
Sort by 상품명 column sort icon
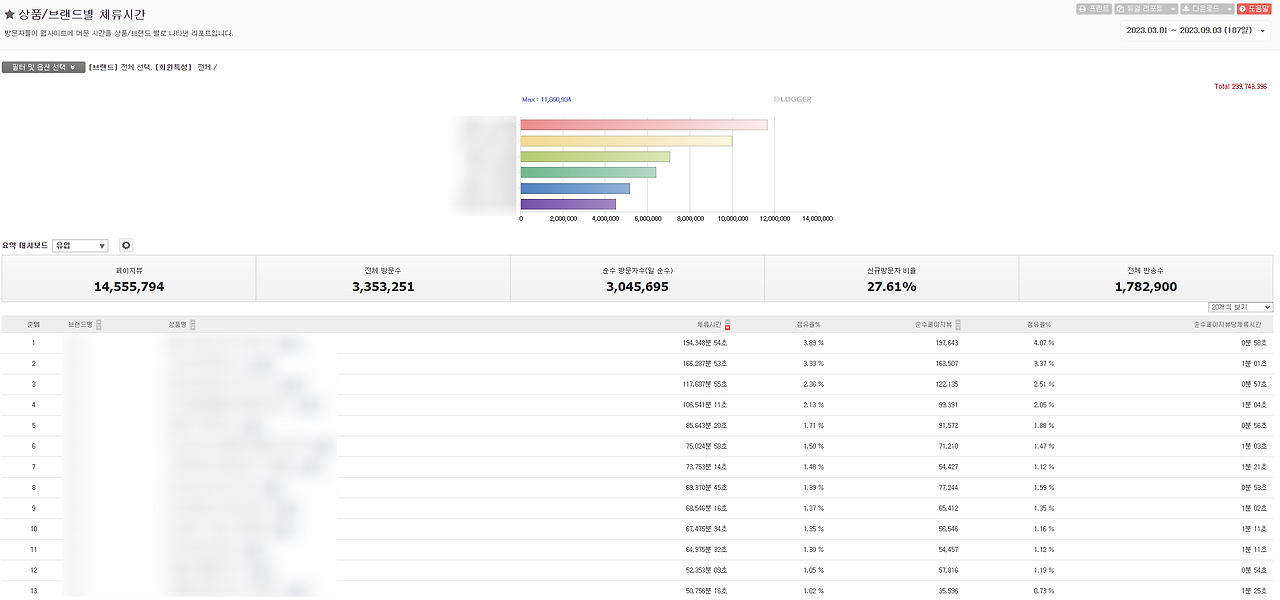coord(193,325)
